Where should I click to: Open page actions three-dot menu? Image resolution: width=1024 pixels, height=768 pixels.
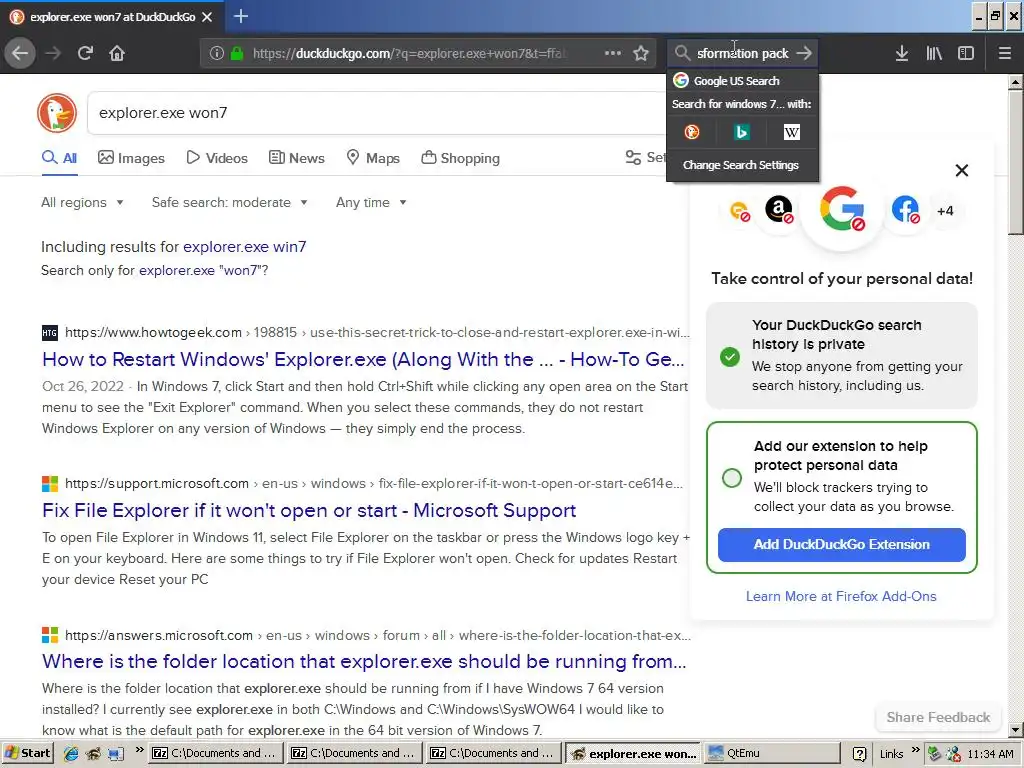pos(613,53)
